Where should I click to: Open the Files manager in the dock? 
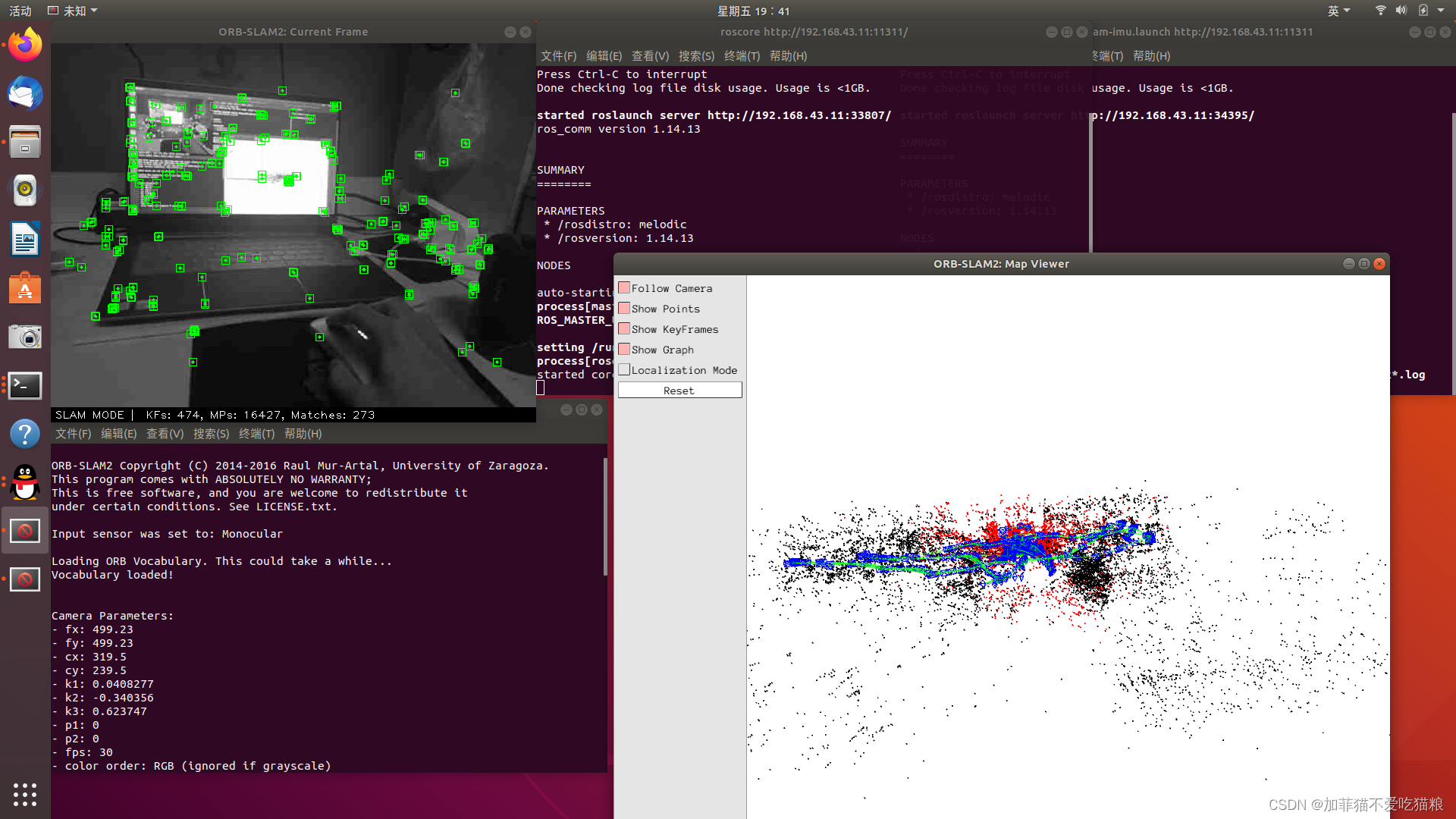25,142
